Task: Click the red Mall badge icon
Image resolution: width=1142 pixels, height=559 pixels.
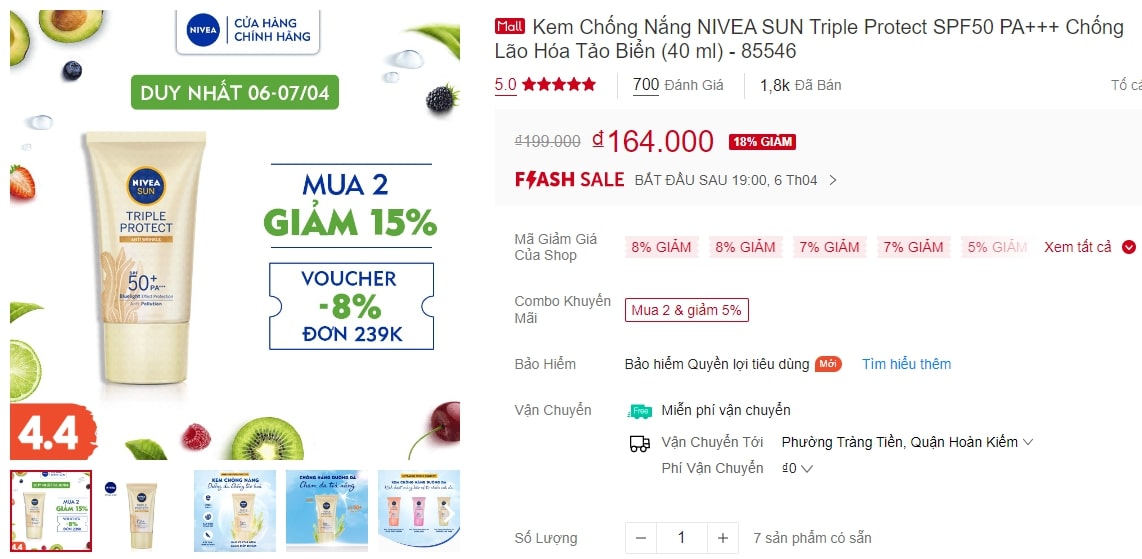Action: 510,27
